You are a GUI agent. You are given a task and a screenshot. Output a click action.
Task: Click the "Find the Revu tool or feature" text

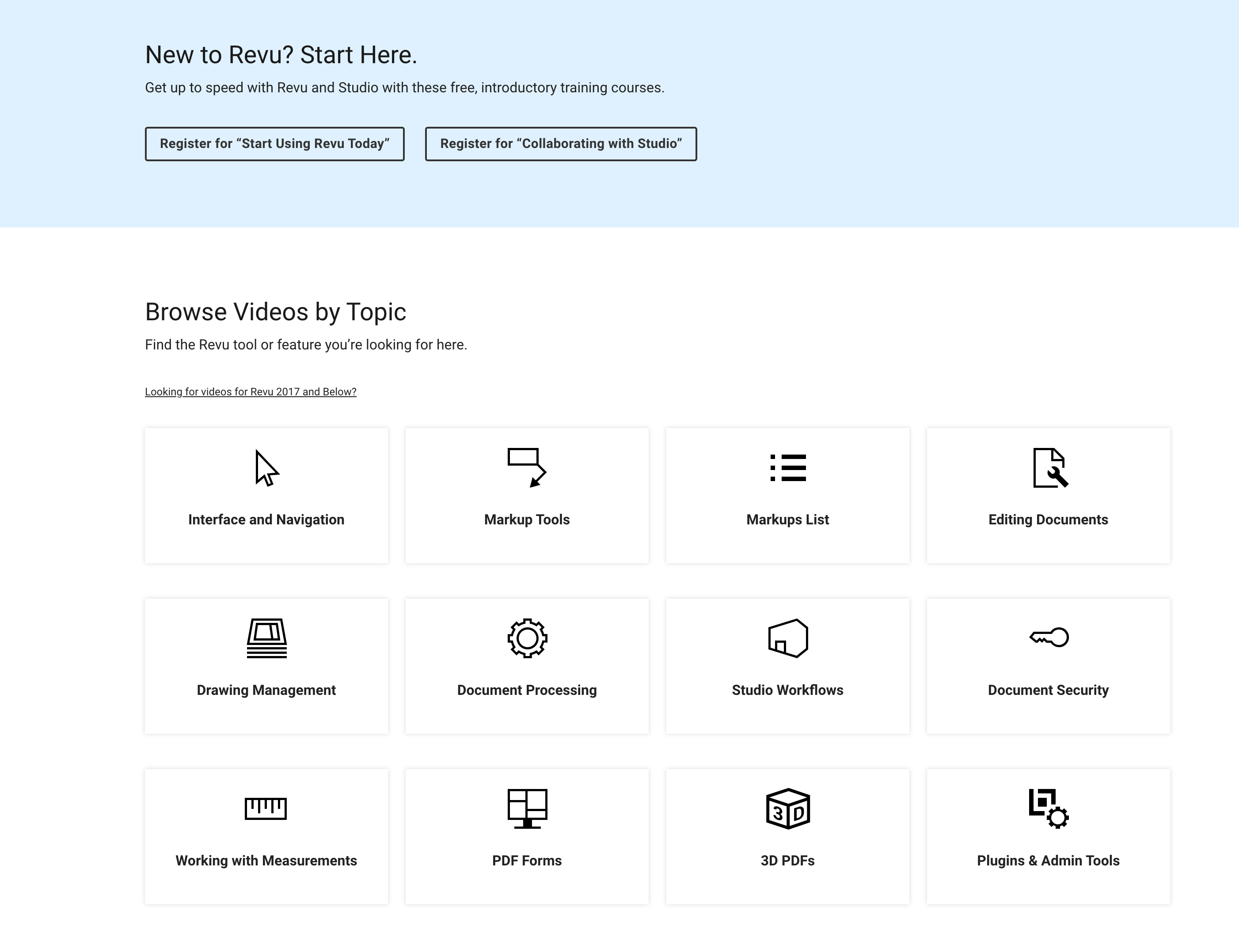(x=306, y=345)
